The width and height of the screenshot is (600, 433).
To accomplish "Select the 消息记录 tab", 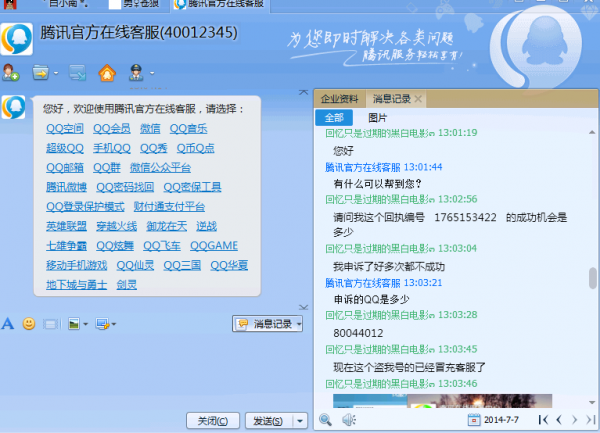I will point(391,99).
